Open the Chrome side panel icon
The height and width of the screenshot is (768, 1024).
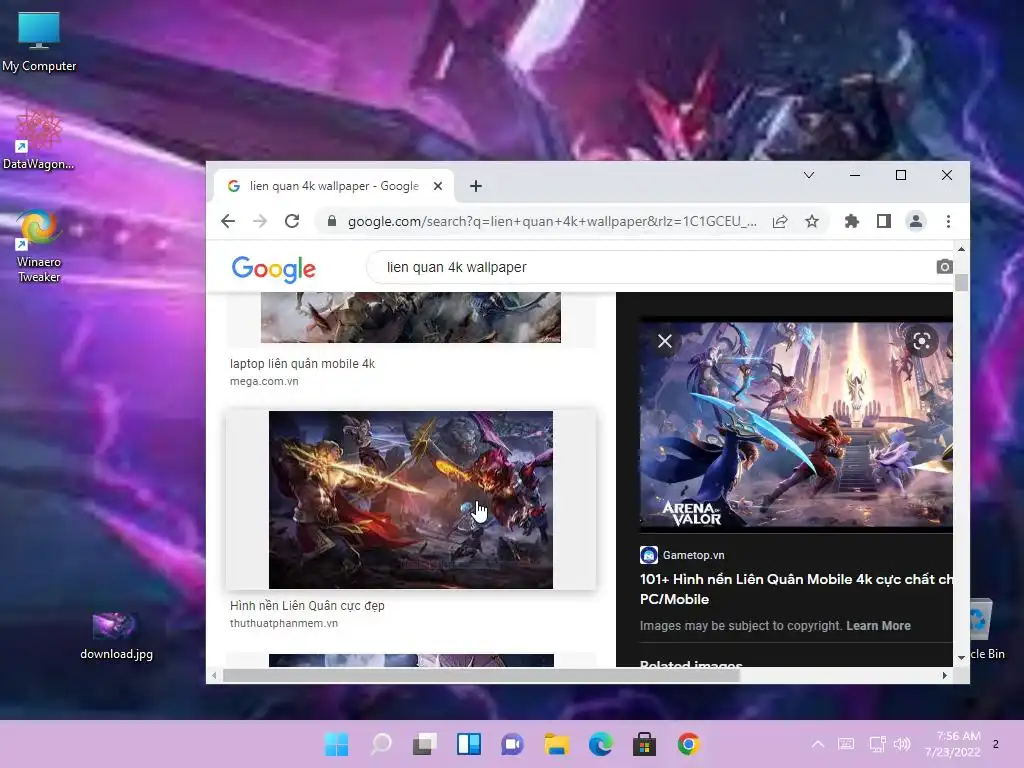884,221
